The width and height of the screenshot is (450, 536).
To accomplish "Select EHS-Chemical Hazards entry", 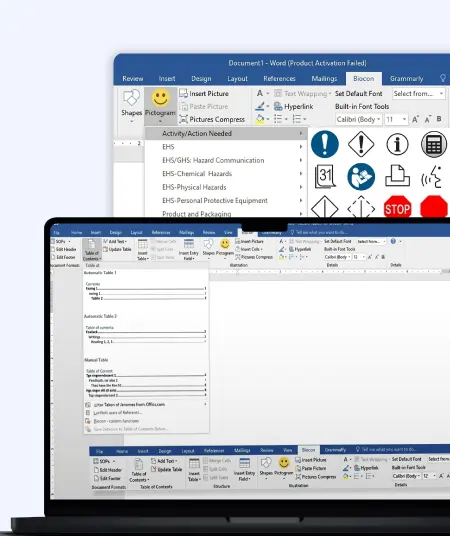I will coord(226,174).
